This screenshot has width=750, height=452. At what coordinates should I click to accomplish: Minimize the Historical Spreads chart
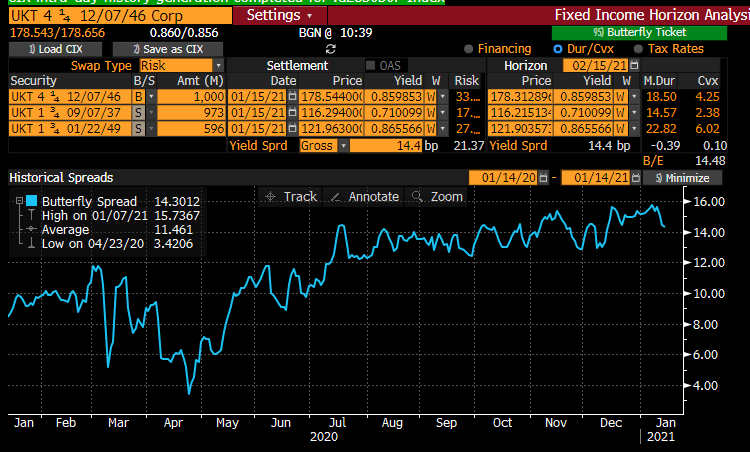pos(683,178)
